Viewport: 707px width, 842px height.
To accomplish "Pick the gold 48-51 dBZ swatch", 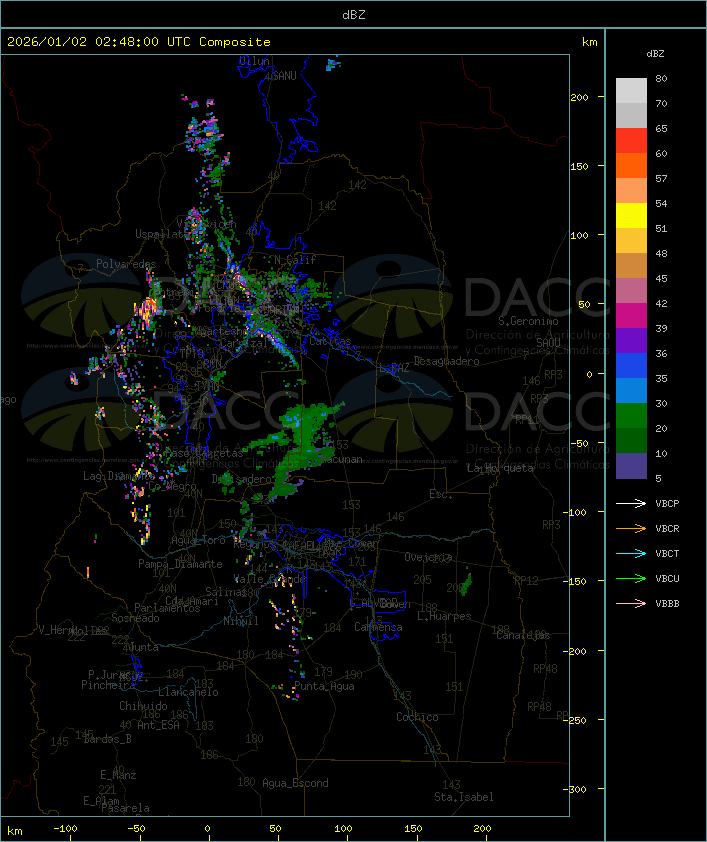I will click(x=631, y=241).
